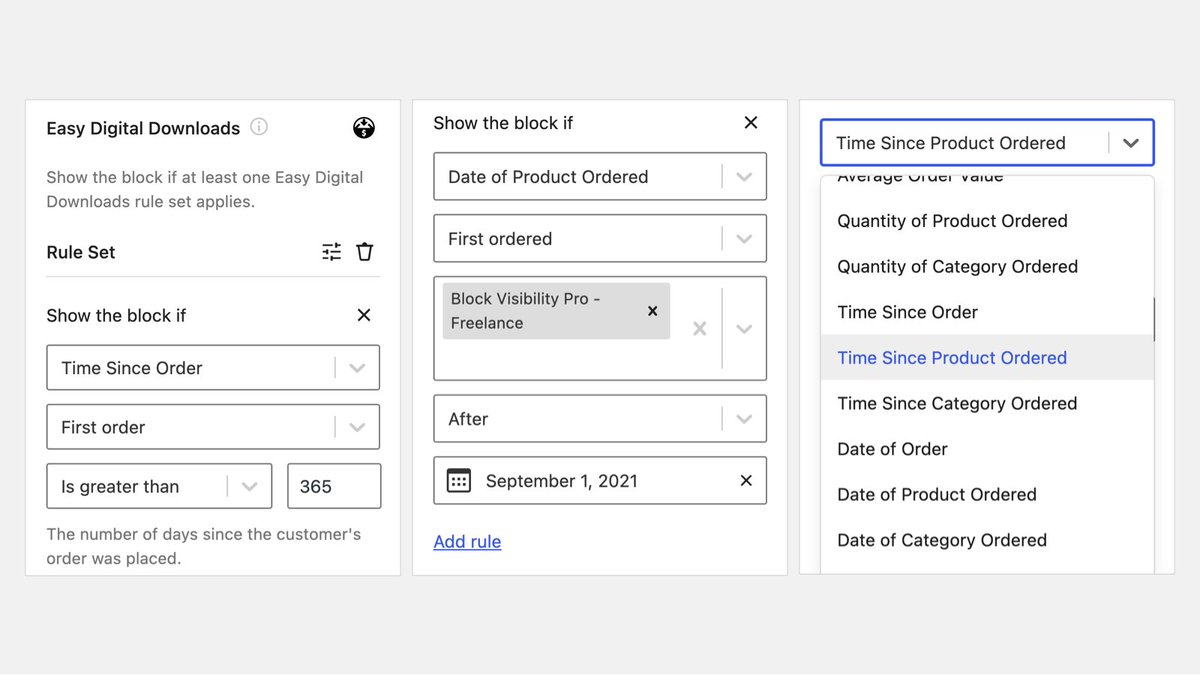Choose Time Since Order from list
1200x675 pixels.
point(987,312)
